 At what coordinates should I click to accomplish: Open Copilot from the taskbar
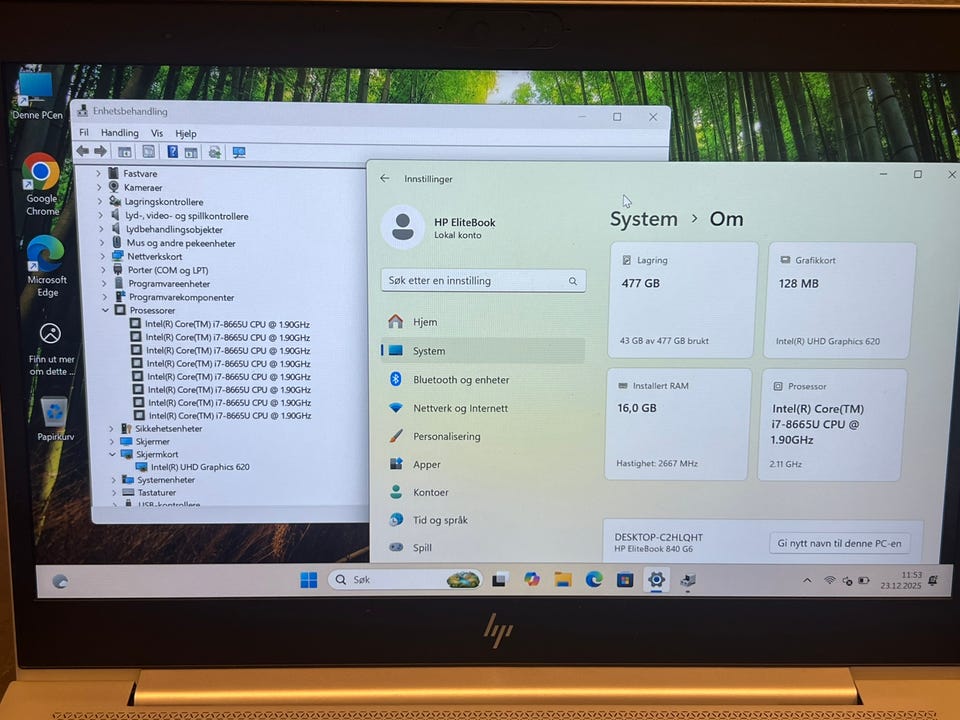pos(531,579)
